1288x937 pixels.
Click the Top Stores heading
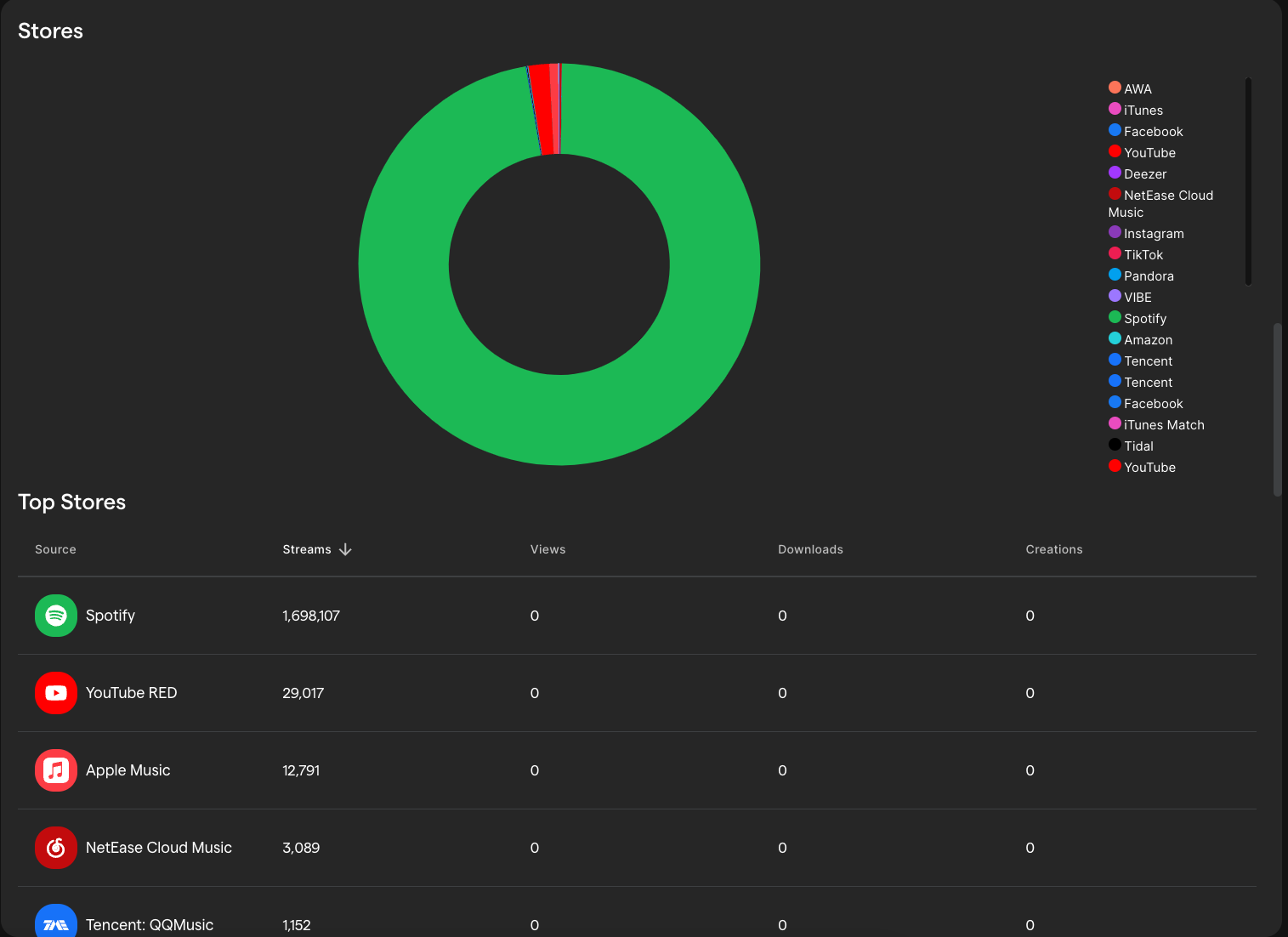click(72, 502)
